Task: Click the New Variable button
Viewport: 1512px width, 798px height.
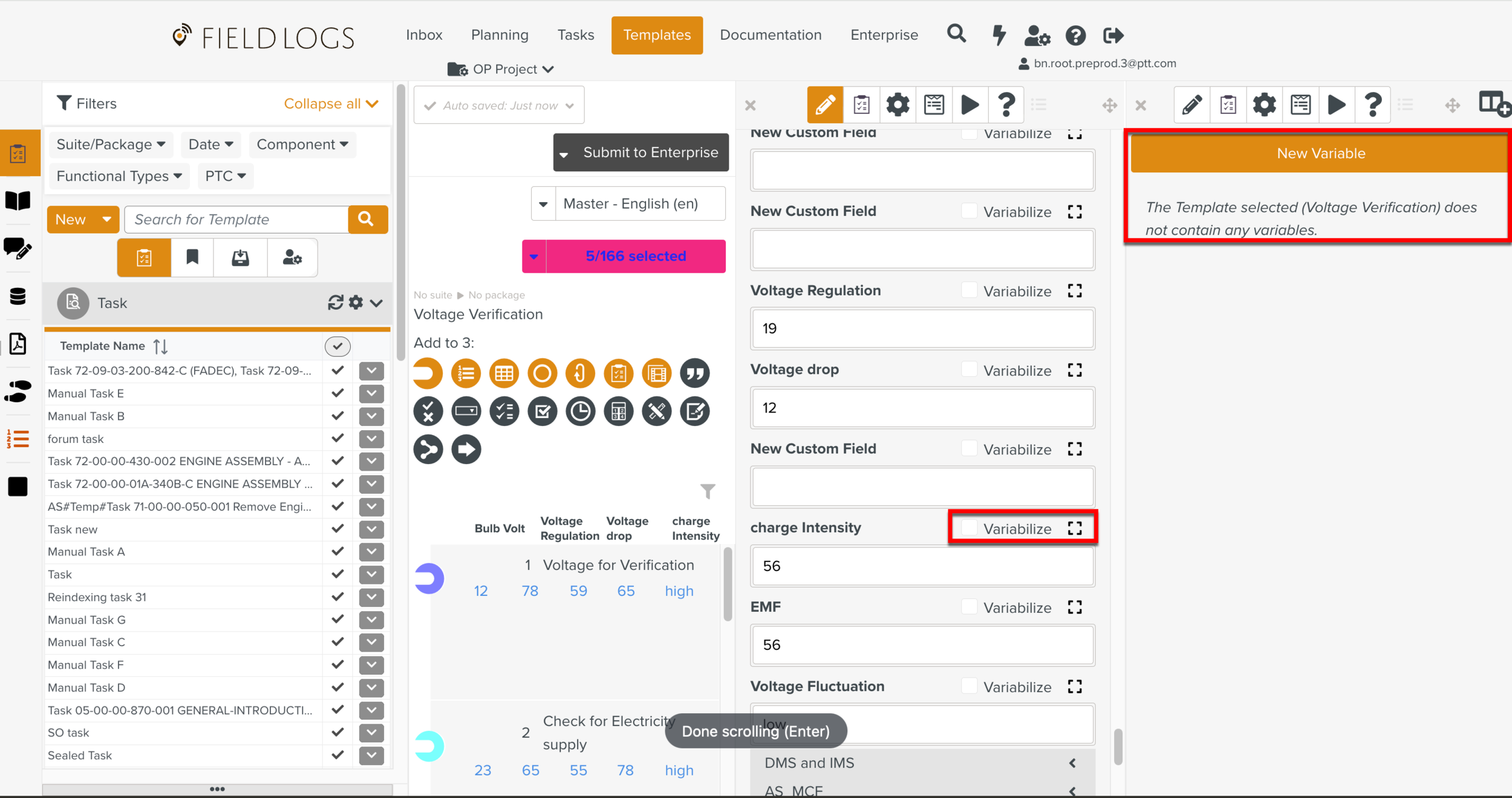Action: point(1320,154)
